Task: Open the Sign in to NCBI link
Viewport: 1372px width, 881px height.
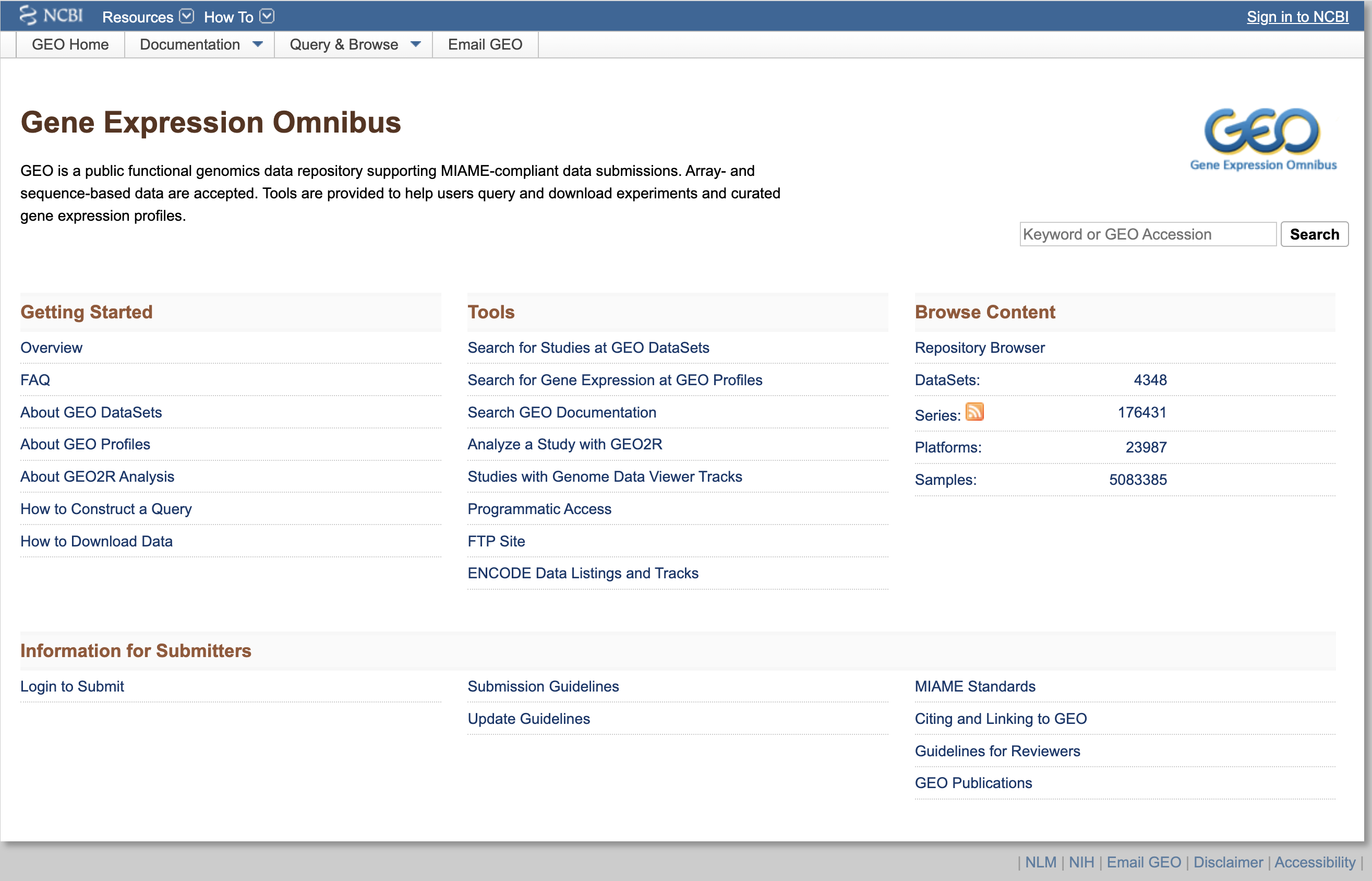Action: pos(1297,17)
